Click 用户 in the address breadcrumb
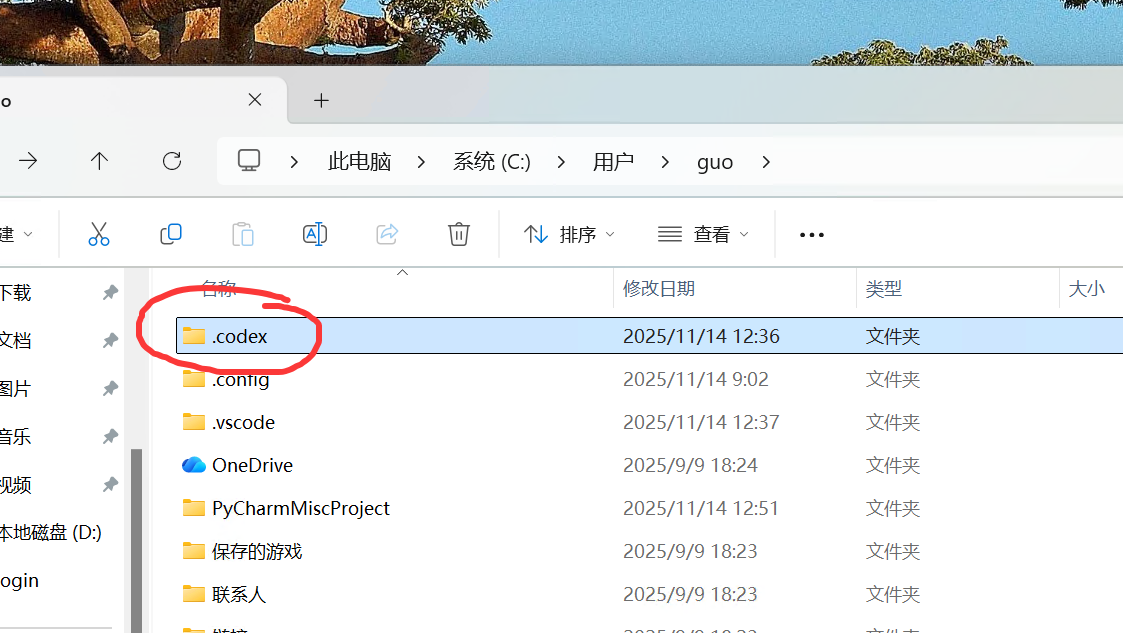Screen dimensions: 1123x633 (x=613, y=162)
